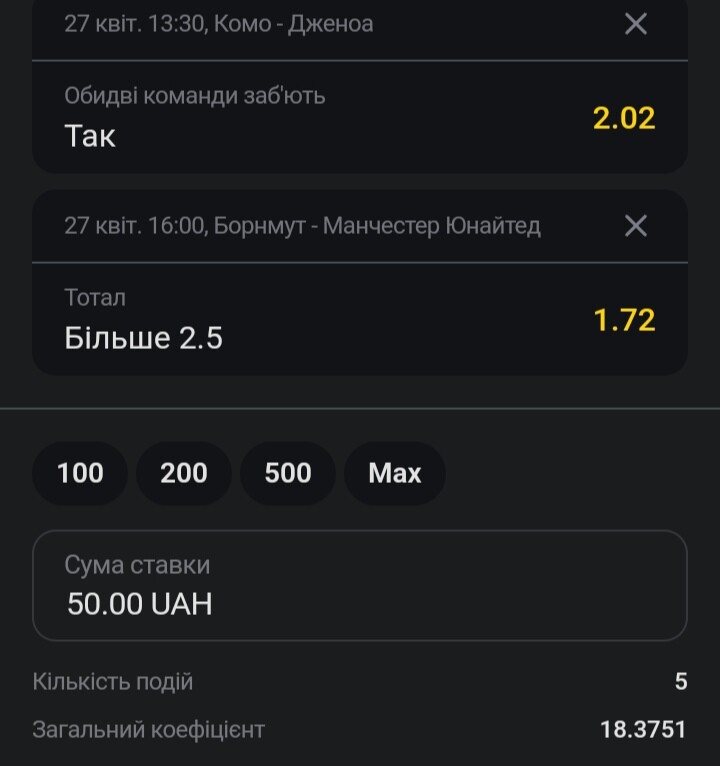The width and height of the screenshot is (720, 766).
Task: Click the Кількість подій label
Action: 113,681
